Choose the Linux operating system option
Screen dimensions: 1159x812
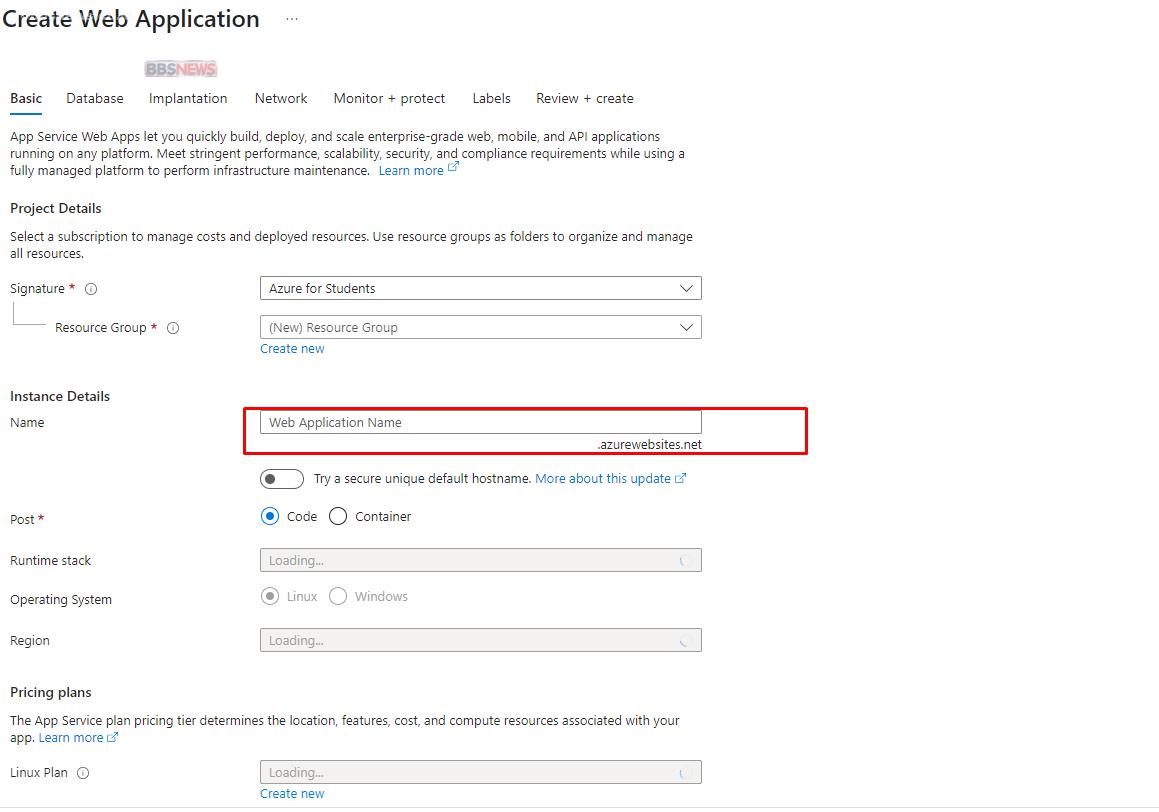pyautogui.click(x=270, y=597)
